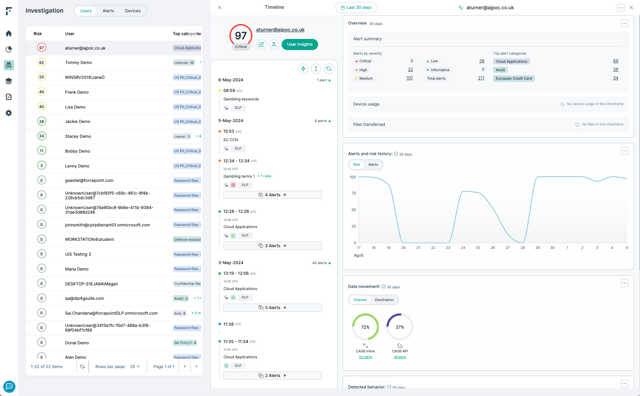The height and width of the screenshot is (396, 640).
Task: Close the user details panel
Action: pyautogui.click(x=631, y=7)
